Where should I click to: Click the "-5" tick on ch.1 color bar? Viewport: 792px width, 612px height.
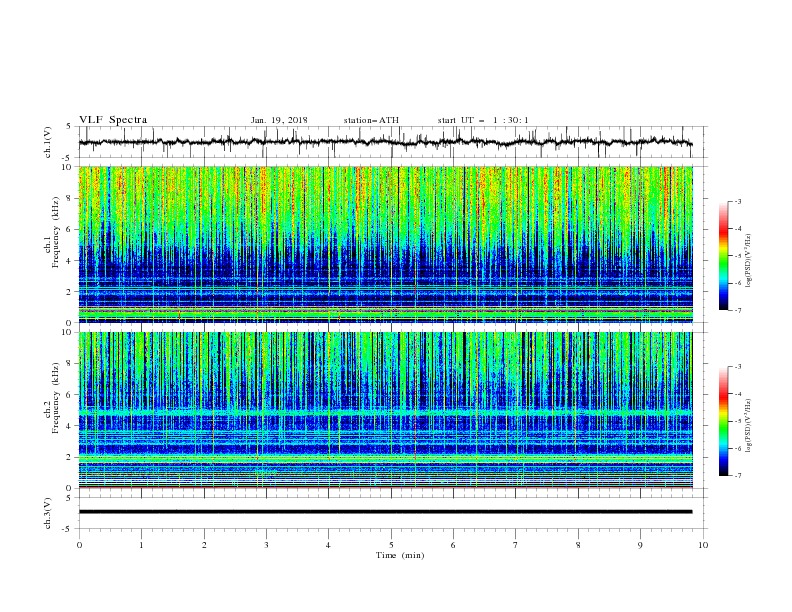point(738,256)
